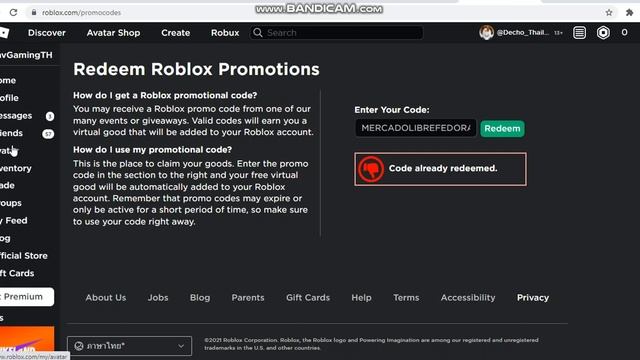Viewport: 640px width, 360px height.
Task: Open Trade in the sidebar
Action: pos(7,185)
